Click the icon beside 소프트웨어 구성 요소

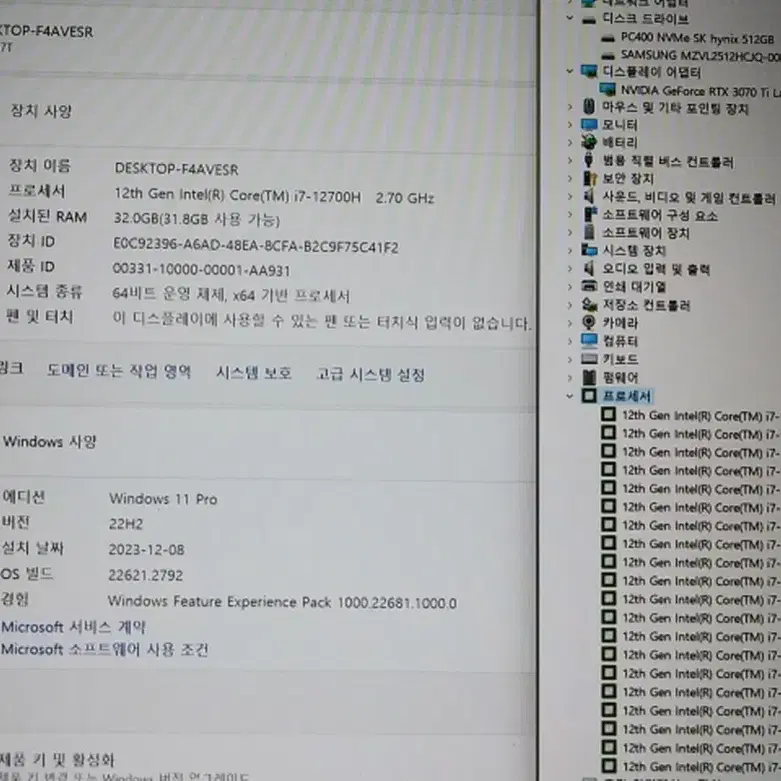point(590,214)
